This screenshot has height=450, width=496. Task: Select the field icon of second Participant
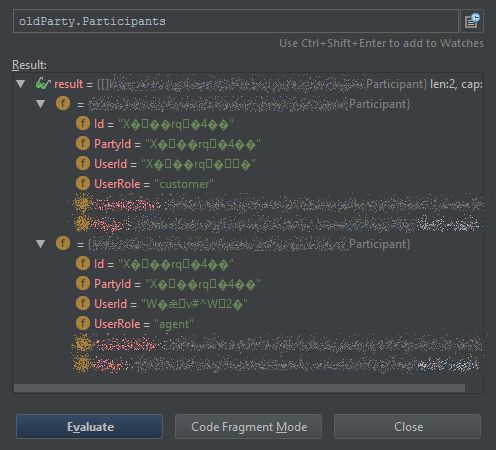point(63,244)
